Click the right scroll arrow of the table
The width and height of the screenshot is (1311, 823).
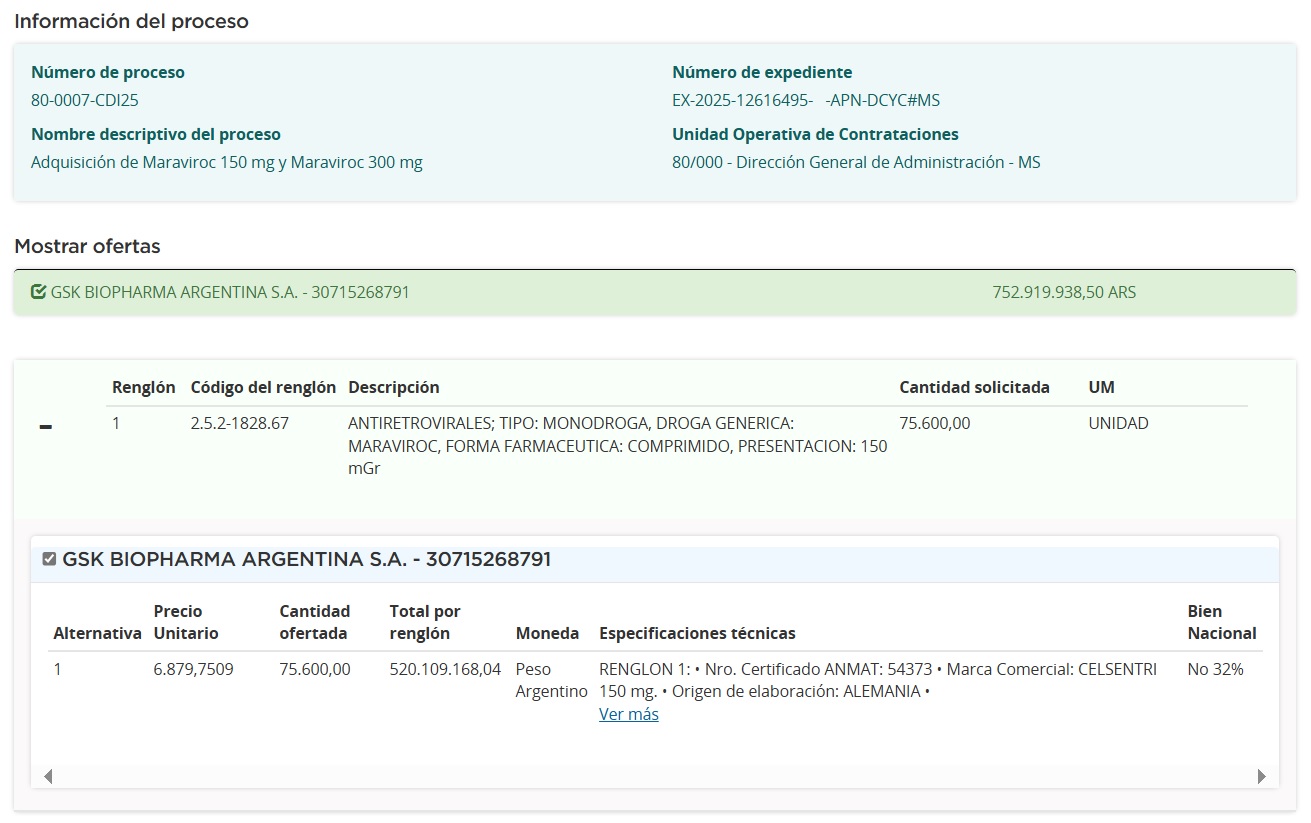tap(1261, 776)
